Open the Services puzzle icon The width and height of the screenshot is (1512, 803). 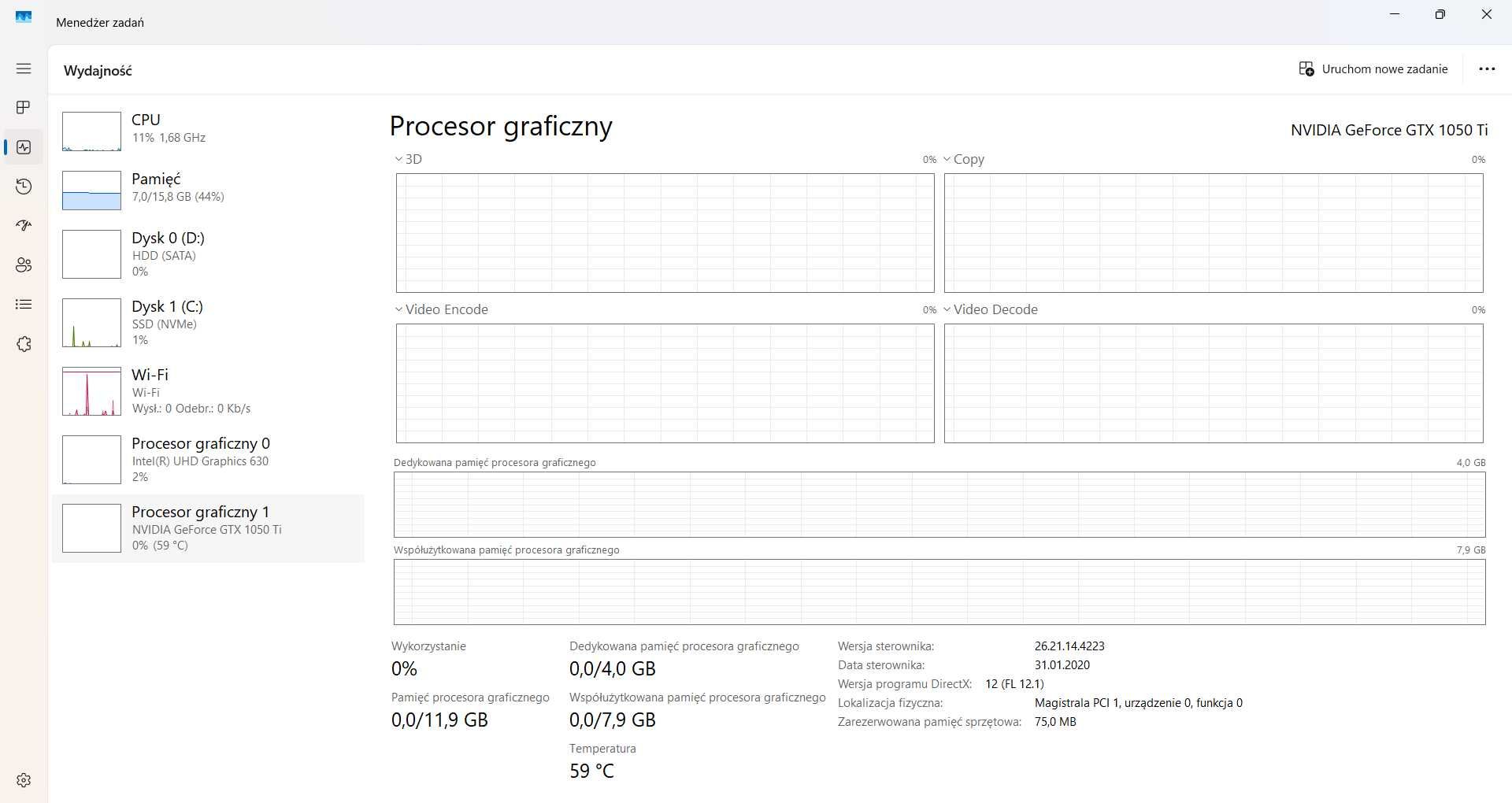(x=24, y=344)
